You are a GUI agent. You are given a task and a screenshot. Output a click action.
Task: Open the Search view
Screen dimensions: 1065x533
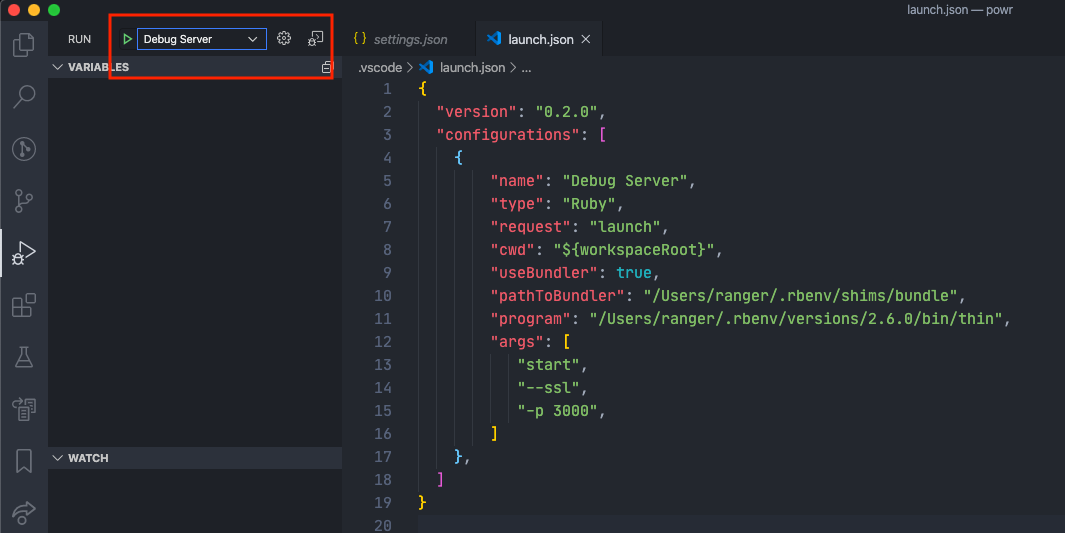[x=23, y=97]
